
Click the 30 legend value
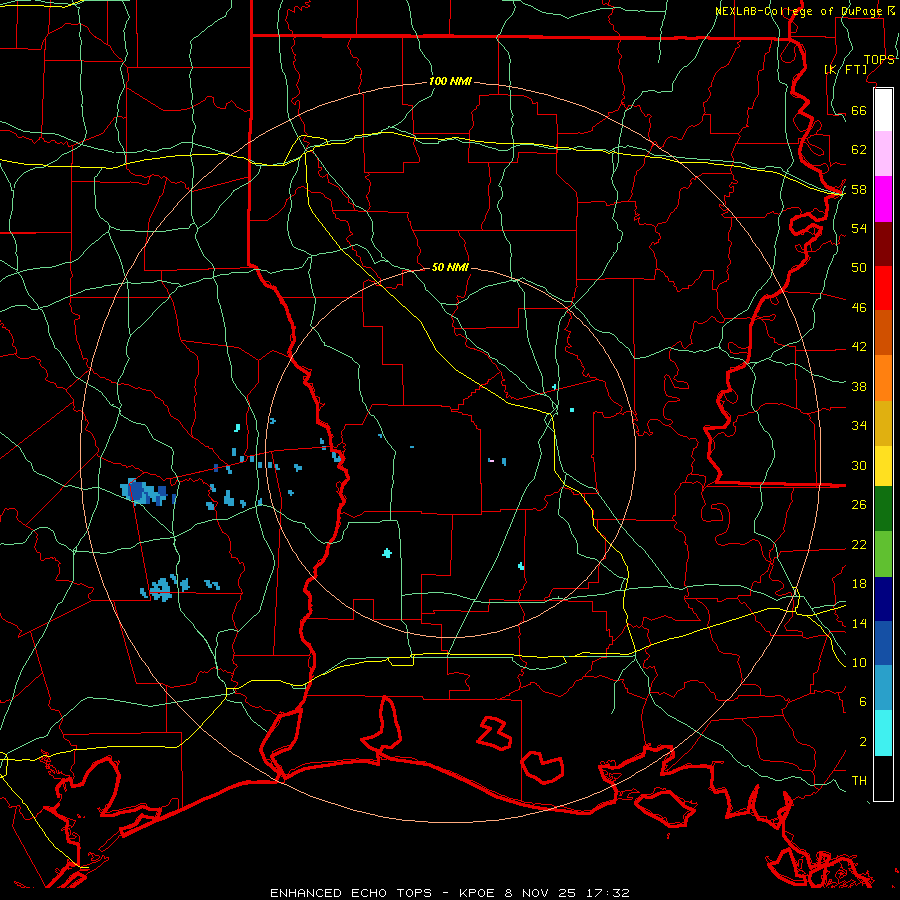point(859,465)
